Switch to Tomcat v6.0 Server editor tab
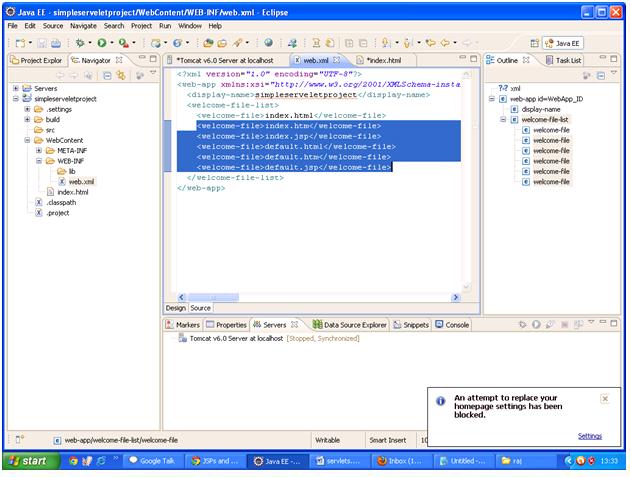630x477 pixels. [x=225, y=60]
